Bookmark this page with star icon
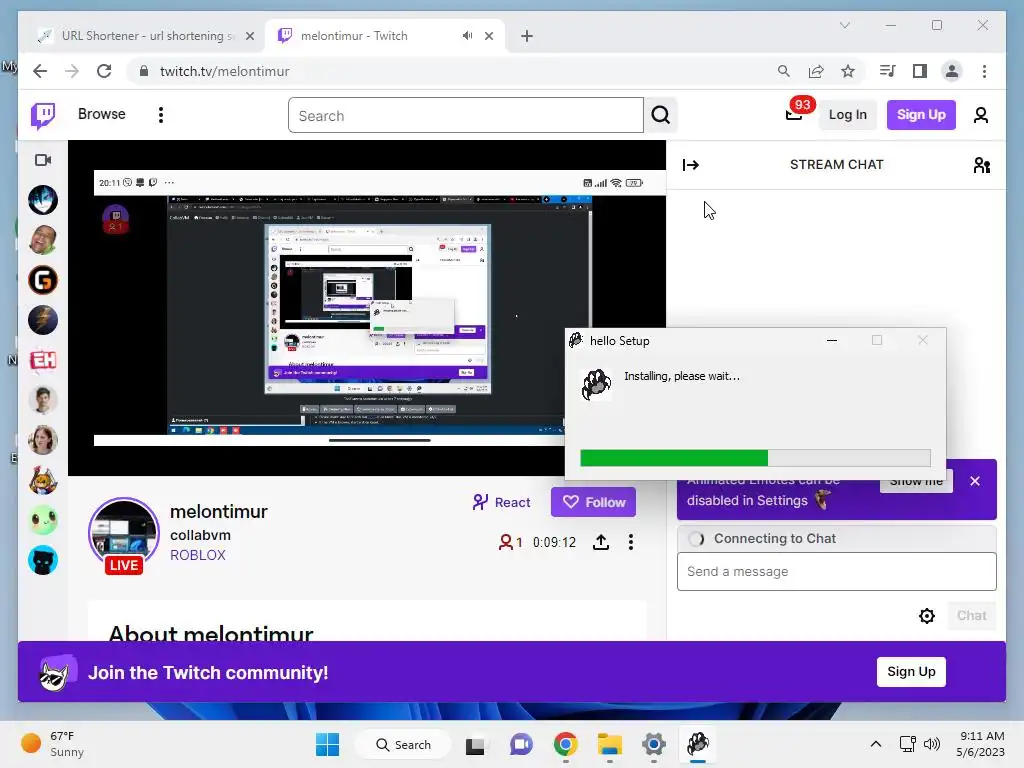 (848, 71)
